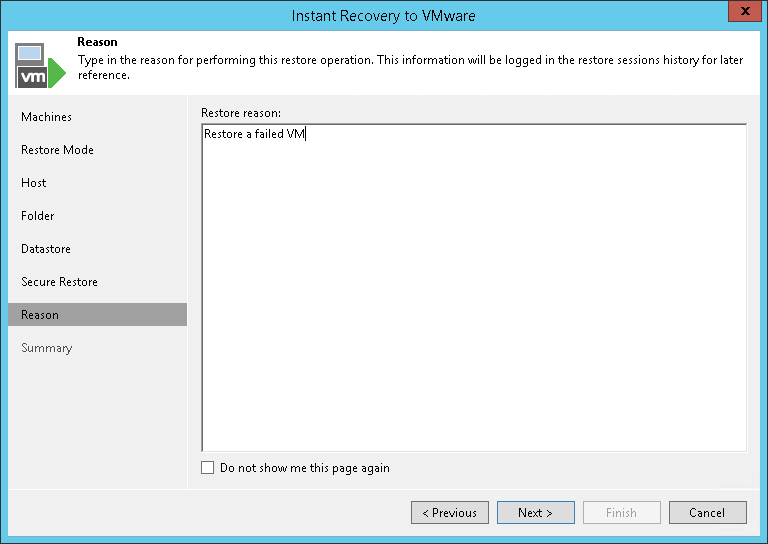Cancel the restore wizard
The image size is (768, 544).
point(707,513)
